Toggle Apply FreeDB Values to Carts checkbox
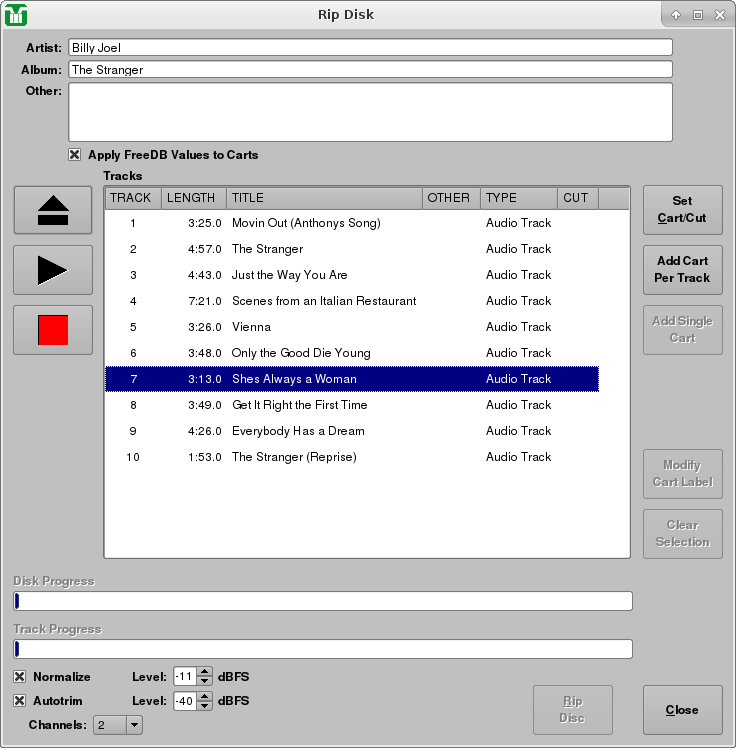 click(x=75, y=155)
